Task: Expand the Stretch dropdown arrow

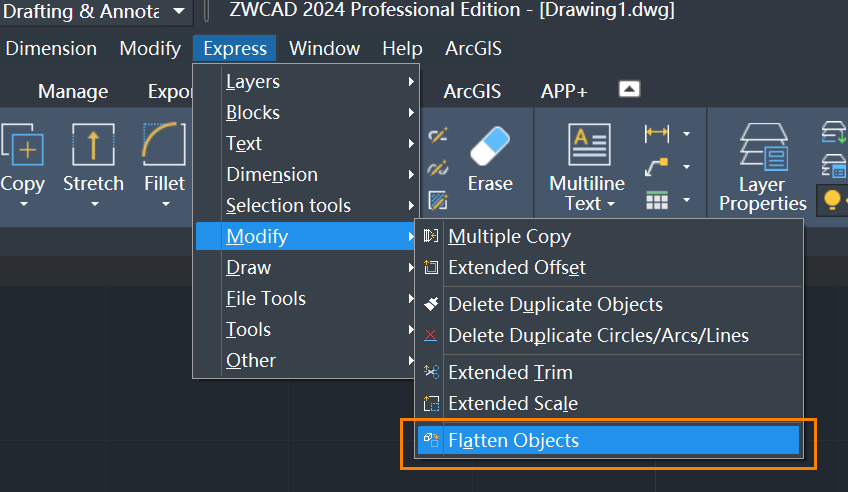Action: (x=95, y=204)
